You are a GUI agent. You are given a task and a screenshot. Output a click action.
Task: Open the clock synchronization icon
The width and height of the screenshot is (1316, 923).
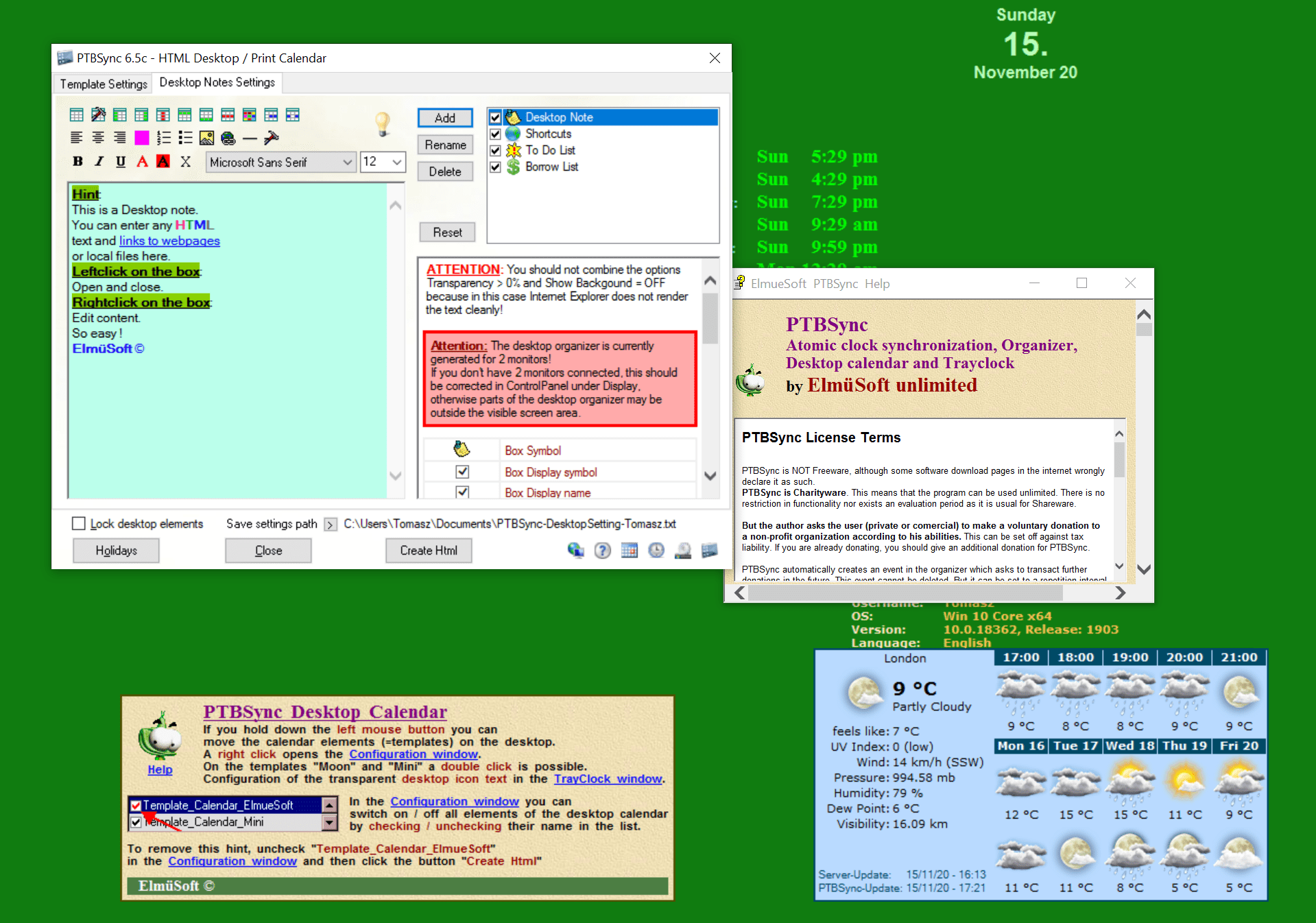coord(656,550)
